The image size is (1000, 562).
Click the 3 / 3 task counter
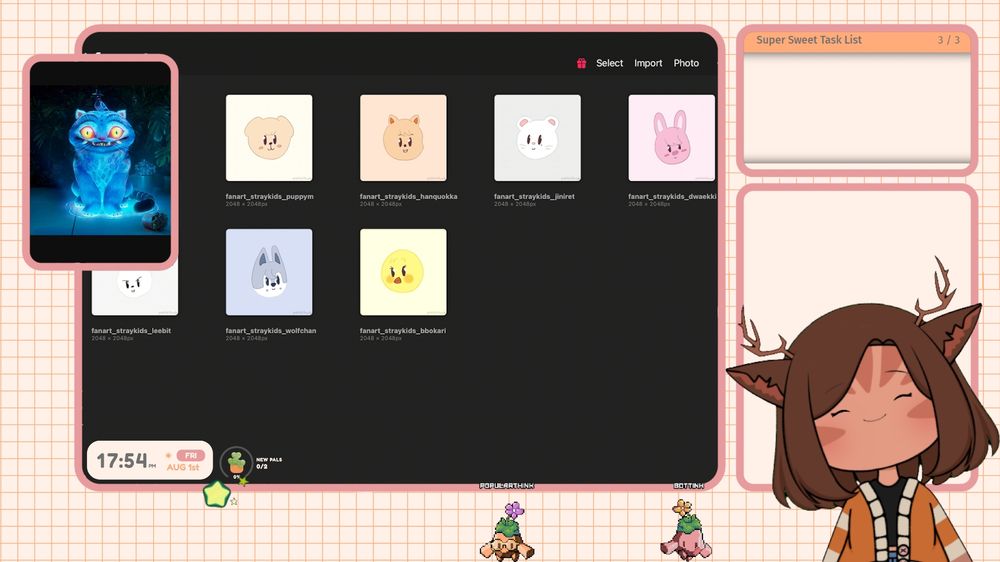(948, 40)
